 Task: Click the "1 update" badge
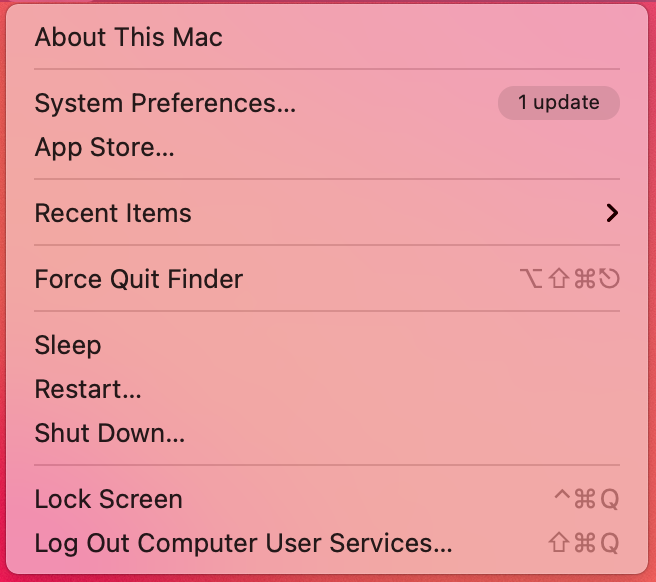[x=558, y=103]
